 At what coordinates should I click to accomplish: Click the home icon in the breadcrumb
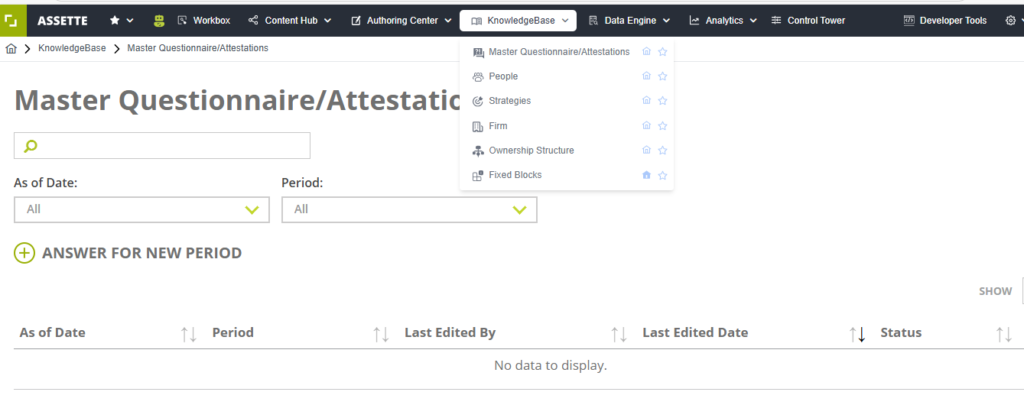tap(11, 48)
